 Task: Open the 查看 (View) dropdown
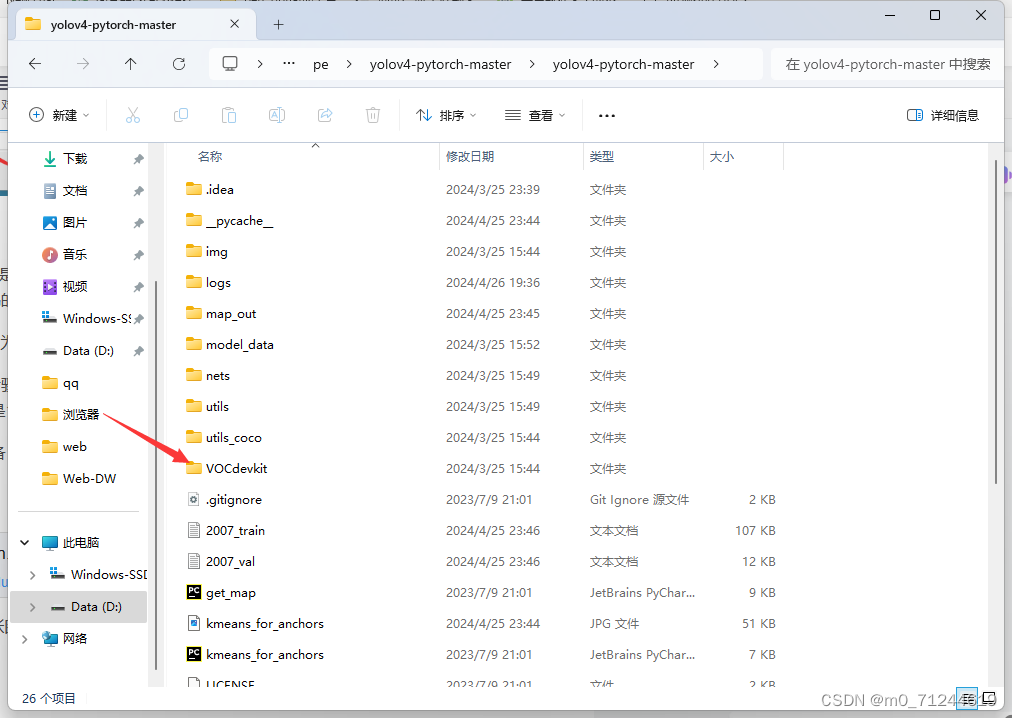click(535, 116)
